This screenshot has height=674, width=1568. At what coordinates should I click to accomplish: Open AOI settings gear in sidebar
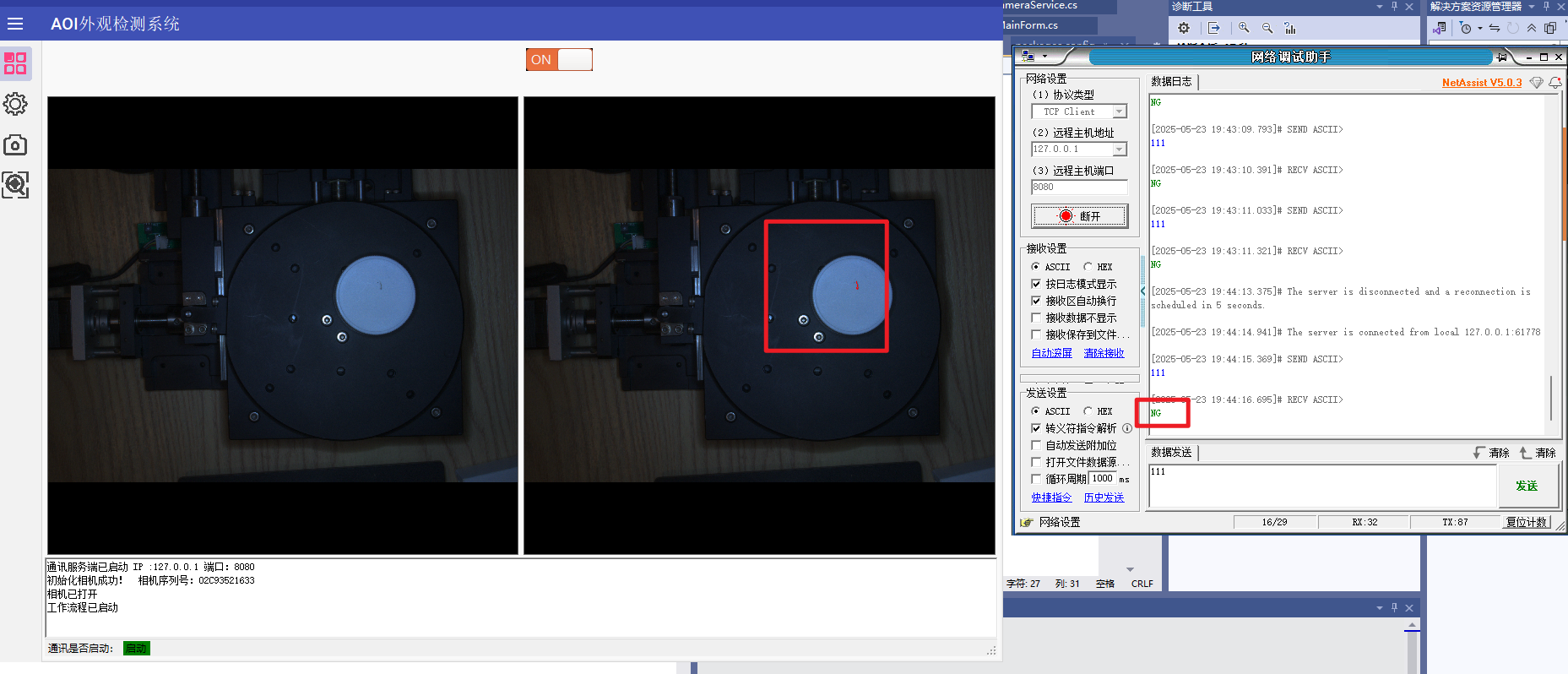pos(15,104)
